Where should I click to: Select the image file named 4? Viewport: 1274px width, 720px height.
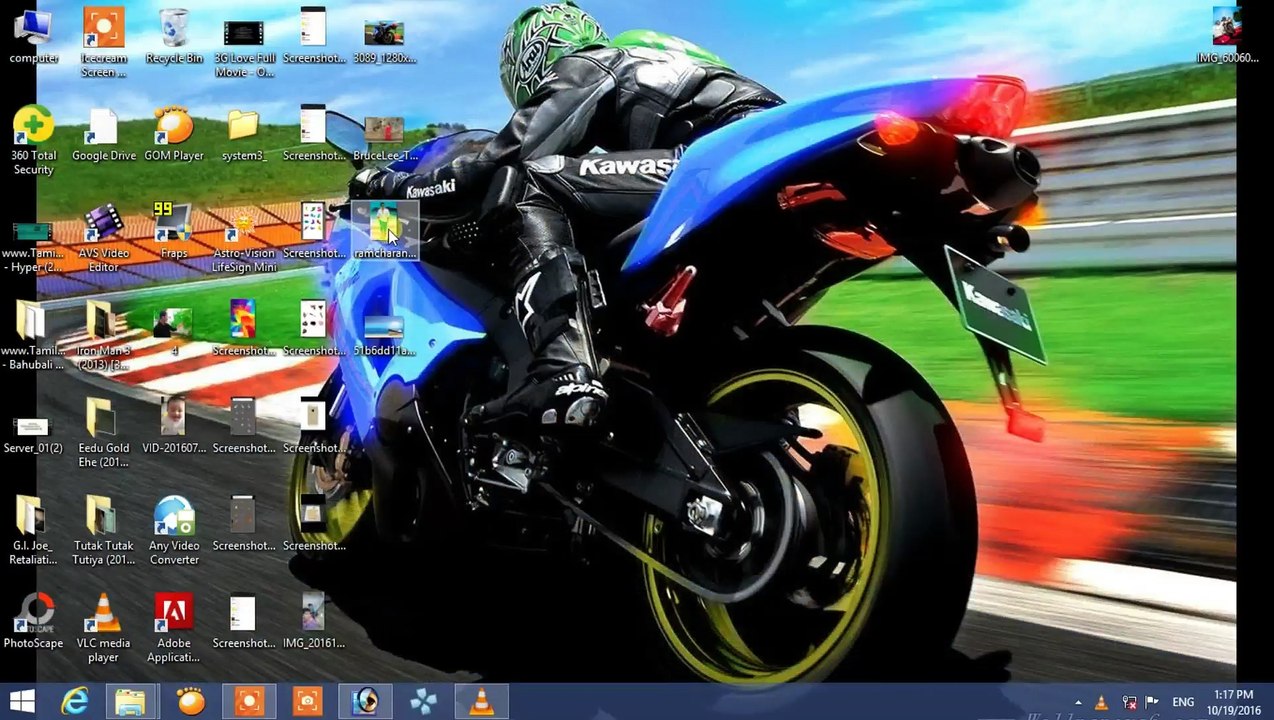(174, 331)
